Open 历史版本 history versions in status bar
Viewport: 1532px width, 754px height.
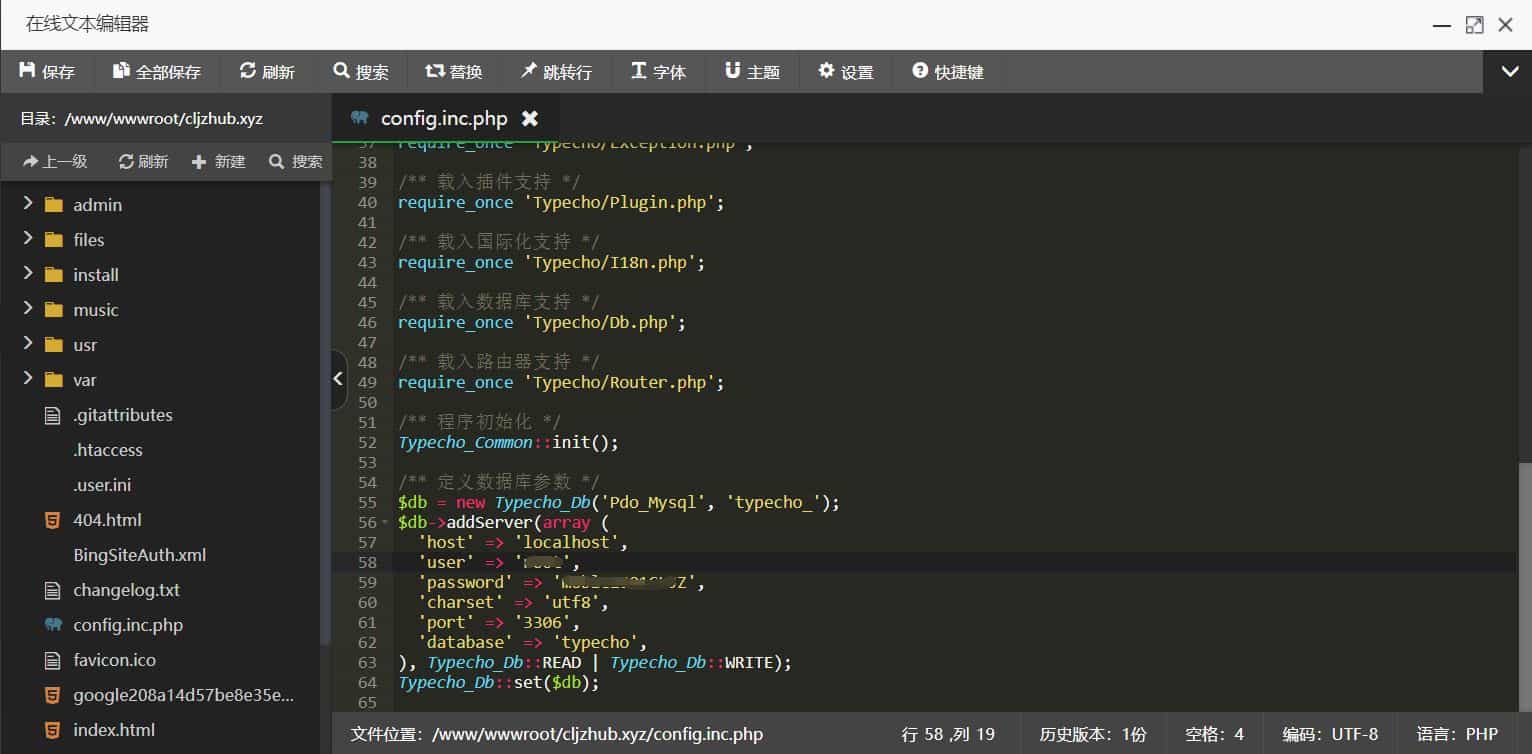tap(1093, 734)
